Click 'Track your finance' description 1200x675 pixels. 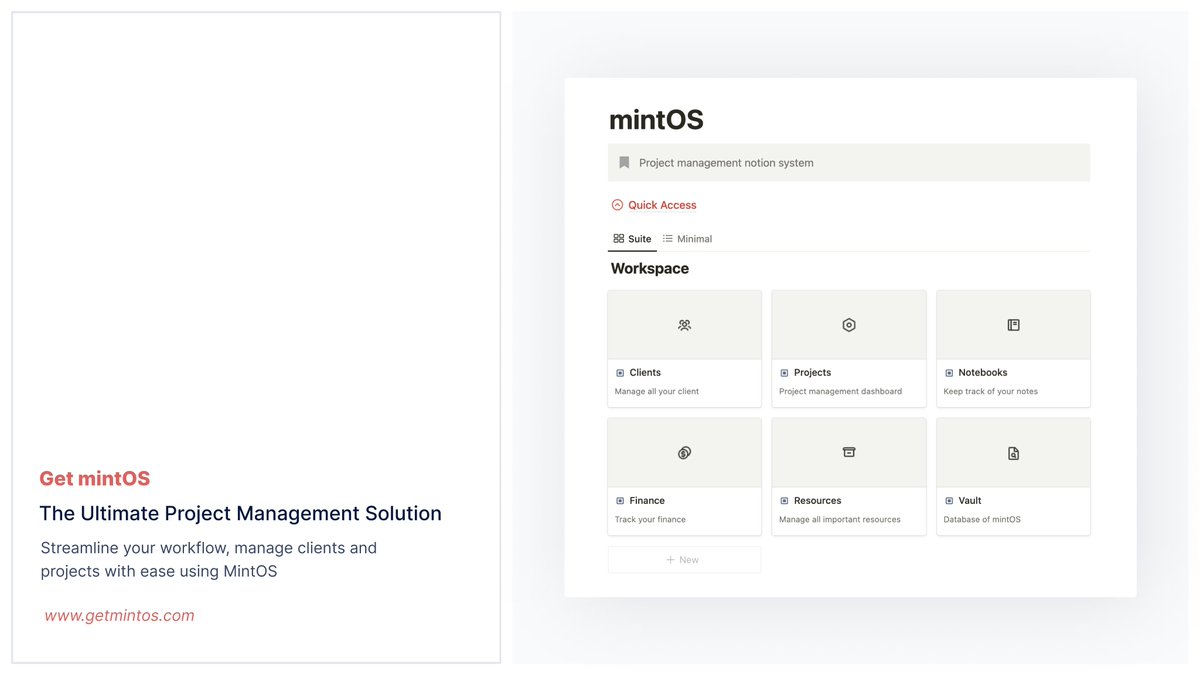(650, 520)
